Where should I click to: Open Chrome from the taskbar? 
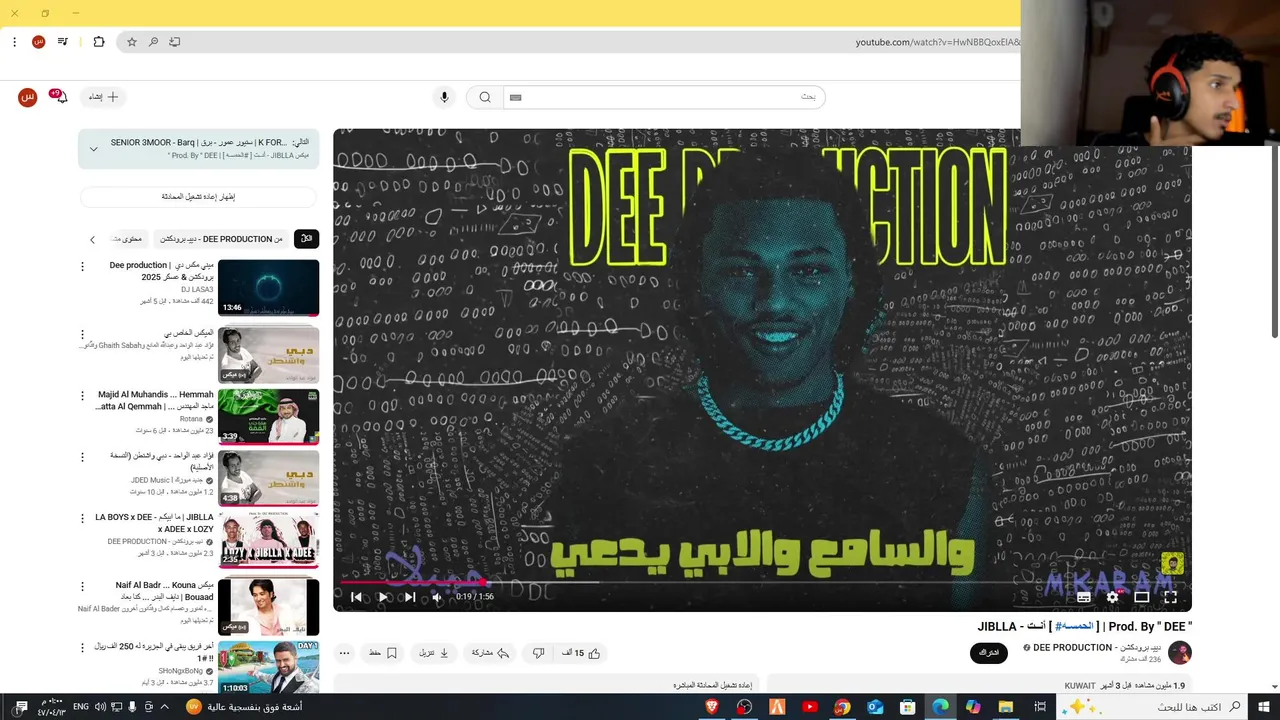pyautogui.click(x=842, y=707)
